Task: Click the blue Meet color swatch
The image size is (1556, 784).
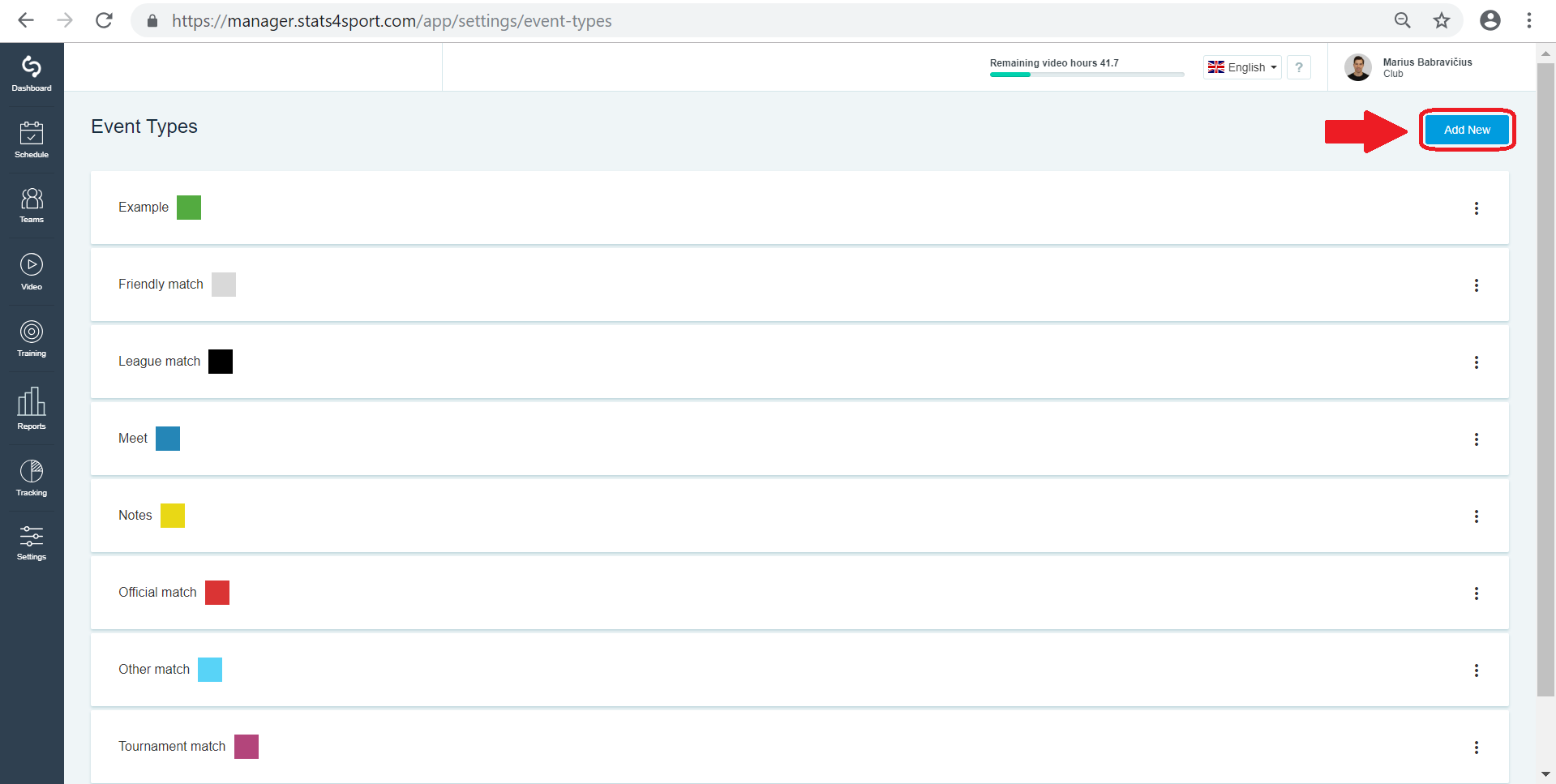Action: coord(168,439)
